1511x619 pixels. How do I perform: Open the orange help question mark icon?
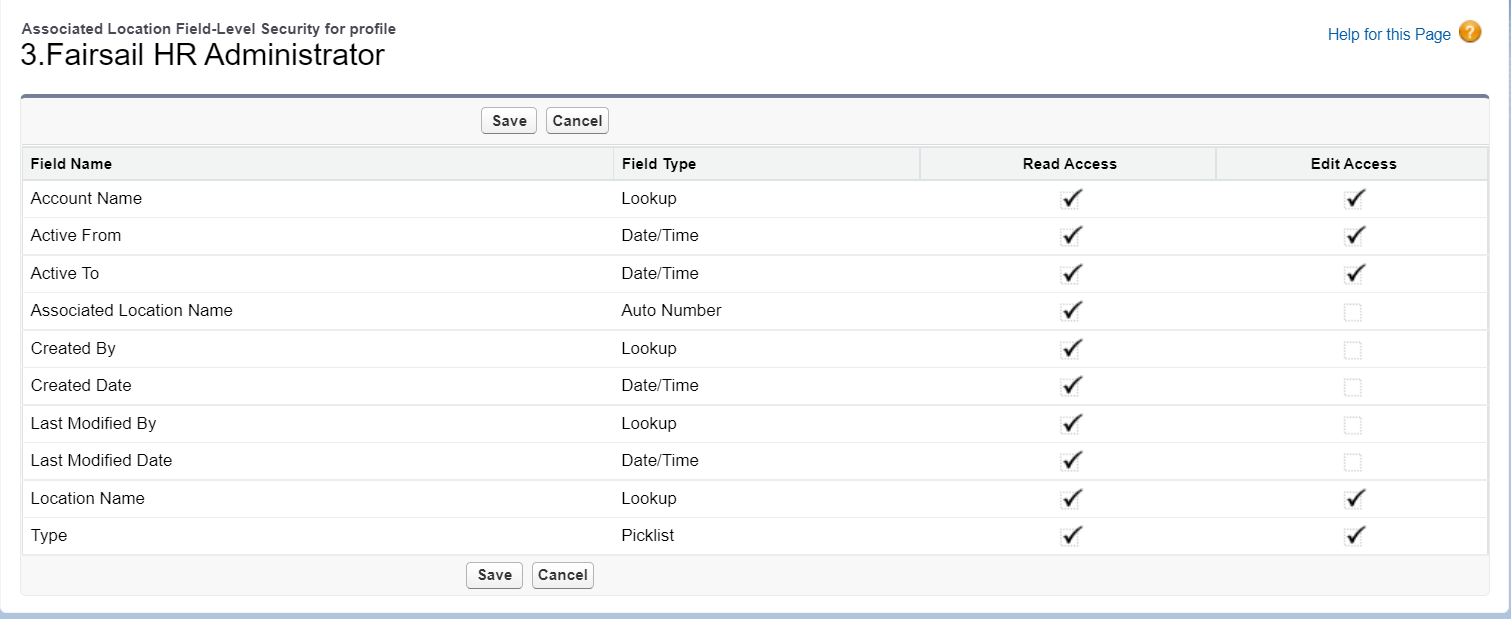[x=1470, y=32]
